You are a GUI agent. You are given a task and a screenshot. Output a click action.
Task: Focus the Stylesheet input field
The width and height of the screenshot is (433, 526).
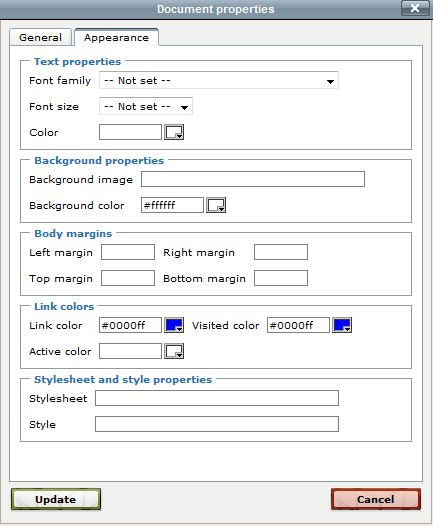click(217, 398)
